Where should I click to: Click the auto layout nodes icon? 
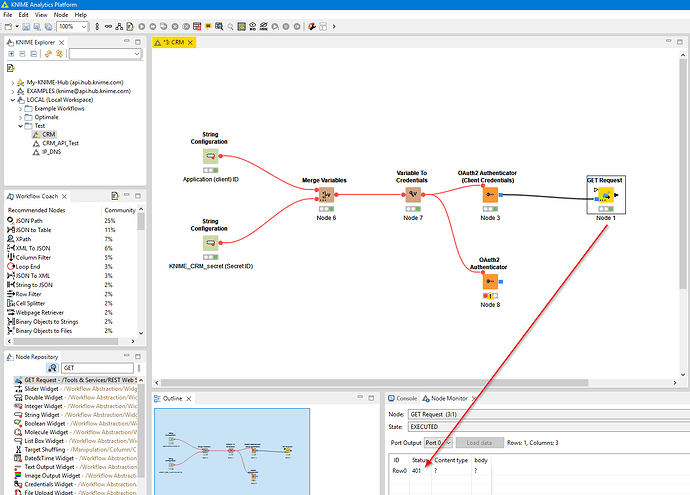119,26
